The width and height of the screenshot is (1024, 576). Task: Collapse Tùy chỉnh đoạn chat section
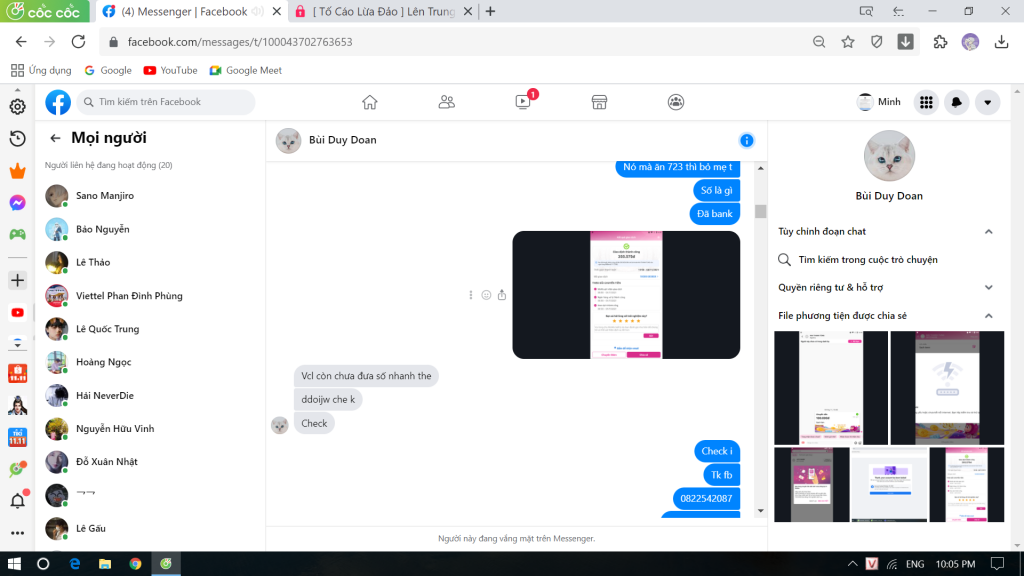point(988,231)
